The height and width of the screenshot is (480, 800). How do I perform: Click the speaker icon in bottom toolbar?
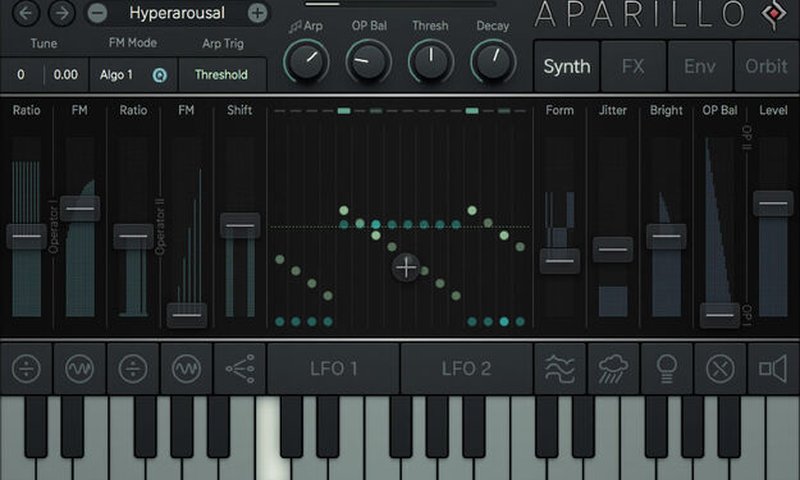click(773, 369)
